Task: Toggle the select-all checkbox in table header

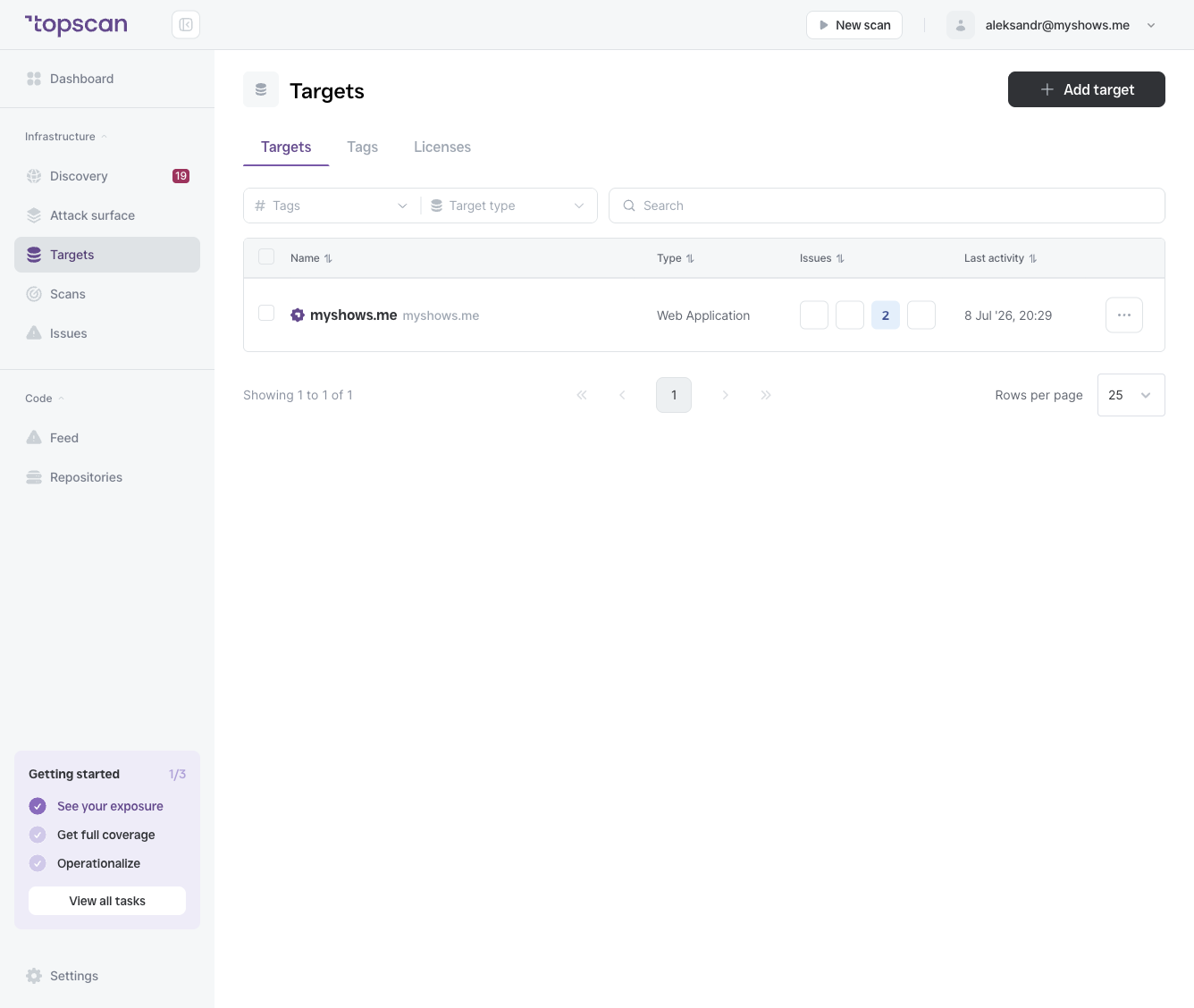Action: pyautogui.click(x=266, y=256)
